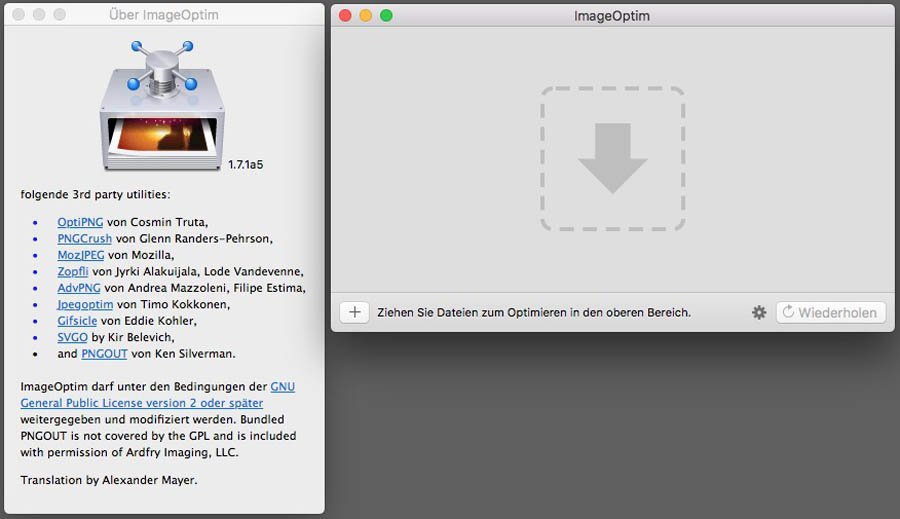This screenshot has height=519, width=900.
Task: Open the SVGO link
Action: click(x=72, y=338)
